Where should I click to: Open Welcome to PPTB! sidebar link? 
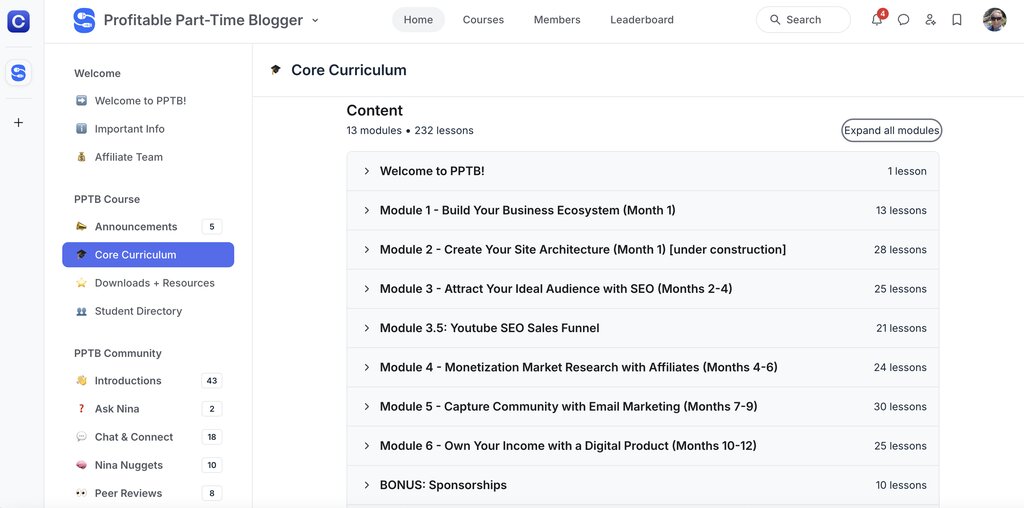(x=148, y=101)
